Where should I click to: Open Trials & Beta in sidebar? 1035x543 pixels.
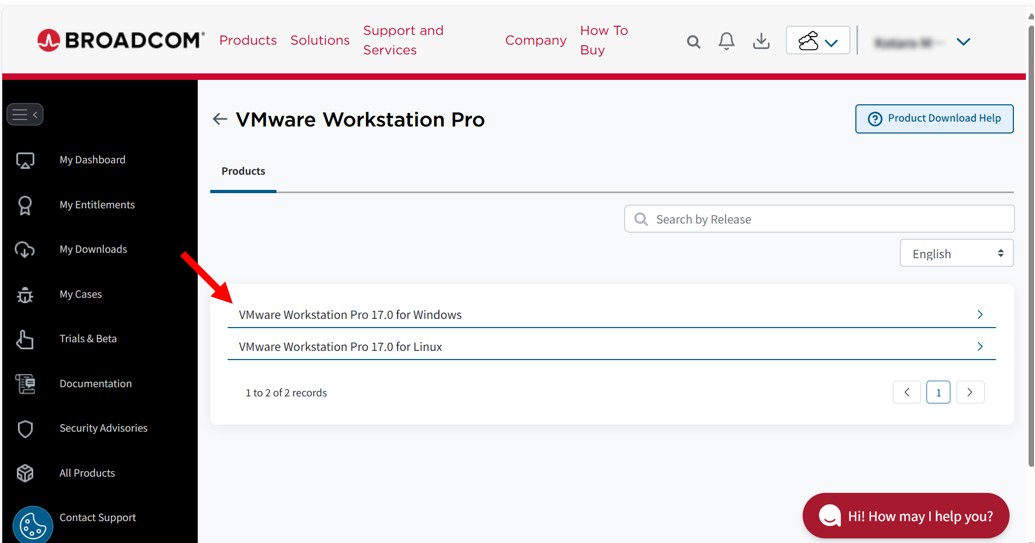point(88,338)
